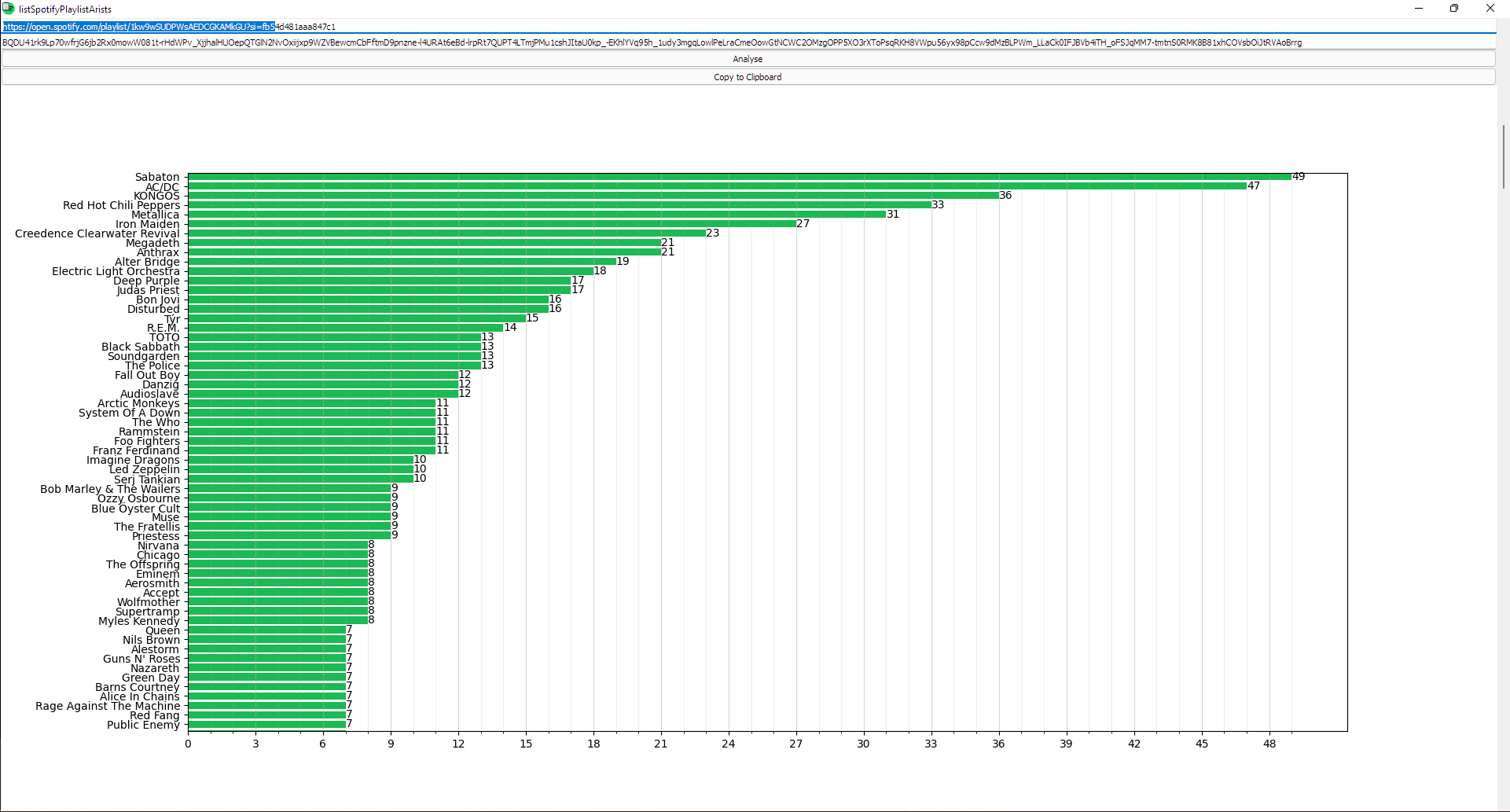1510x812 pixels.
Task: Click the Wolfmother artist label
Action: point(149,602)
